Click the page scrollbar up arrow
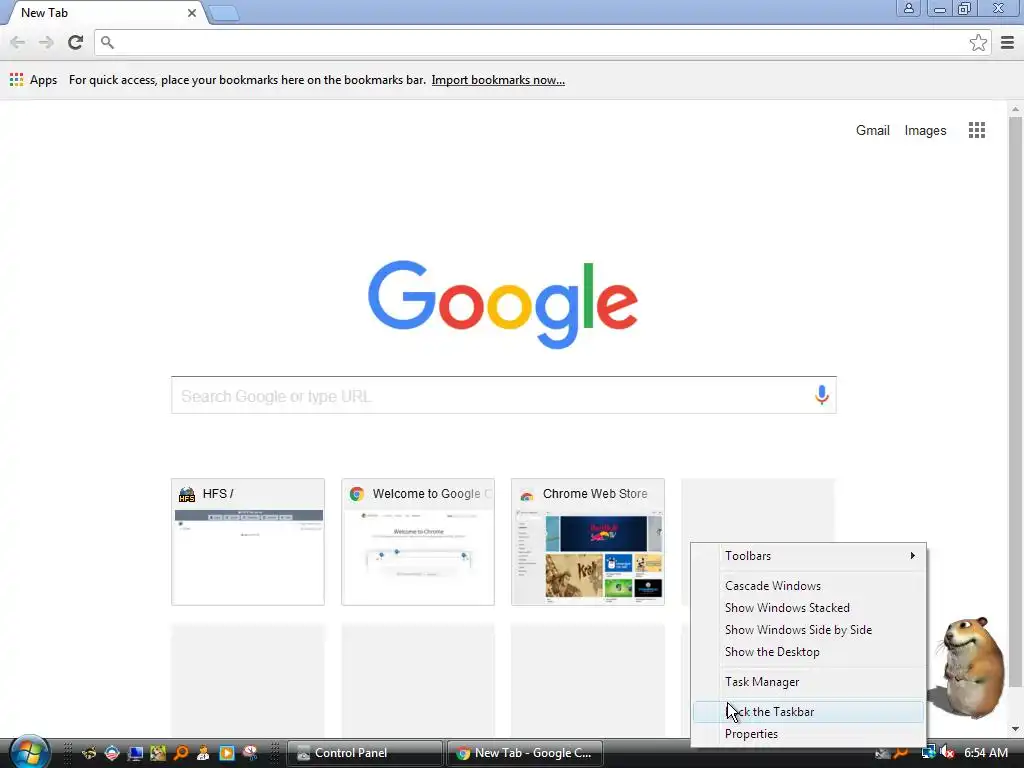The image size is (1024, 768). (x=1015, y=108)
